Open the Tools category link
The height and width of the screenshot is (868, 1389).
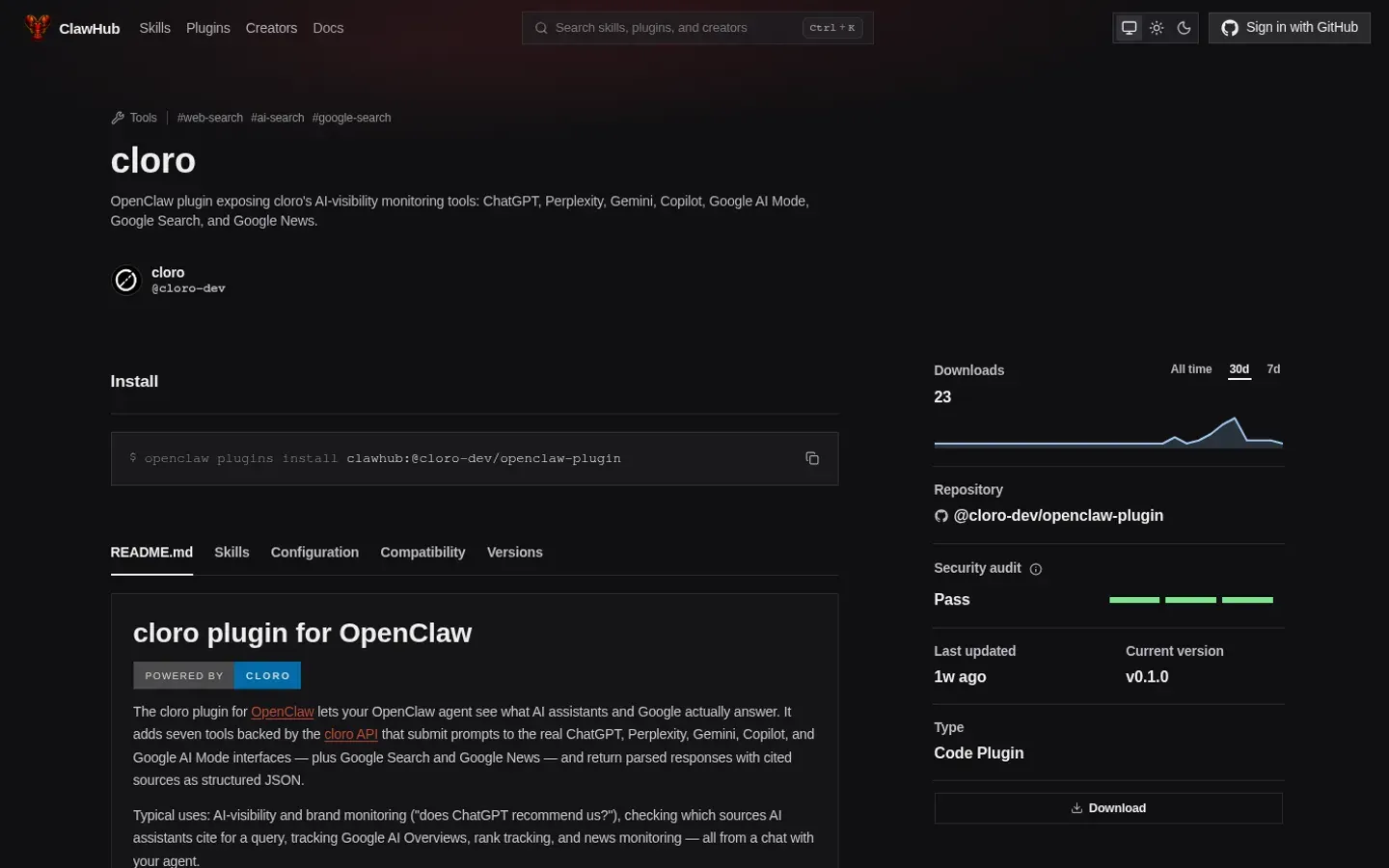pyautogui.click(x=134, y=118)
